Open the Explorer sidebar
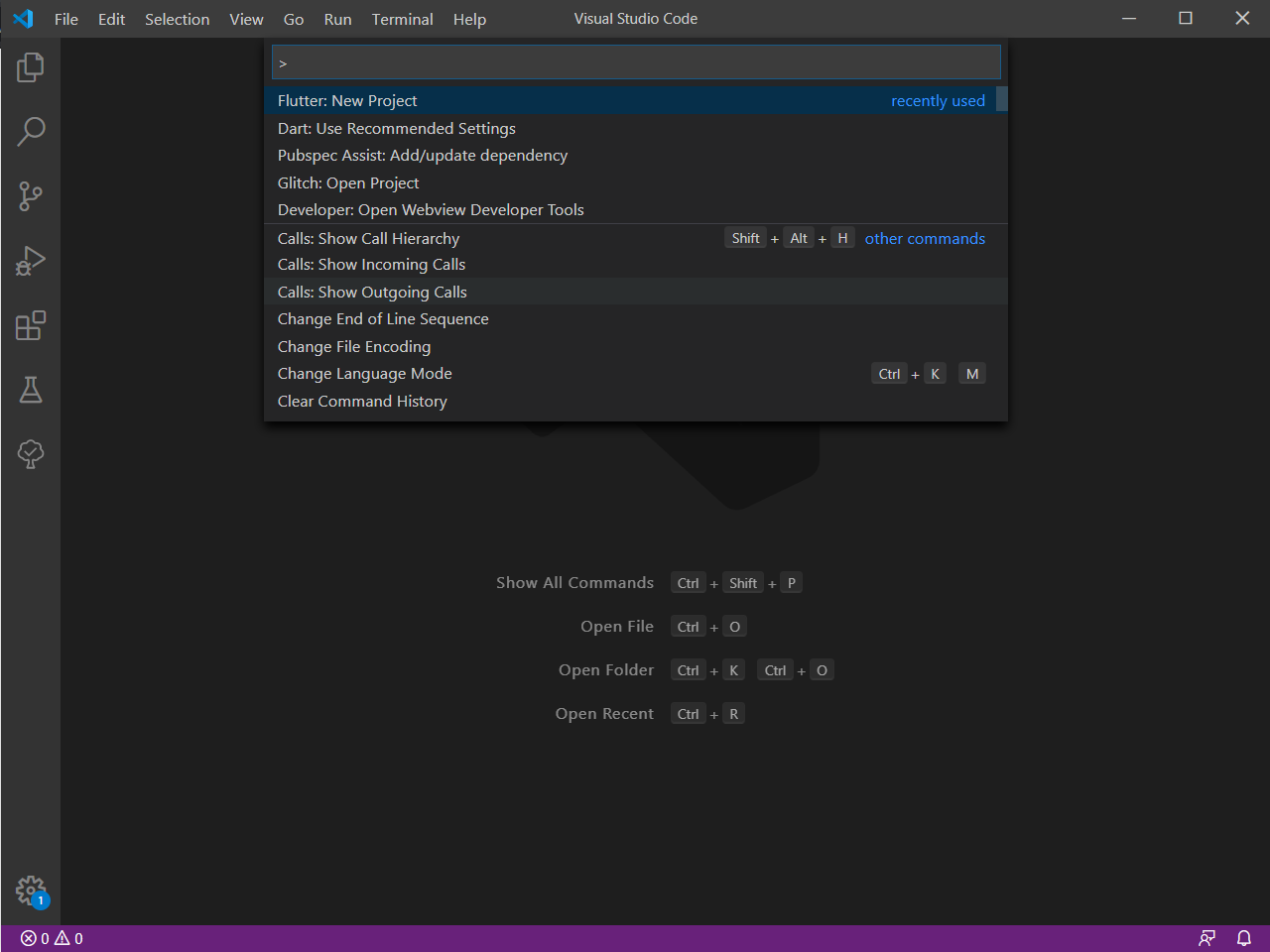 click(30, 67)
